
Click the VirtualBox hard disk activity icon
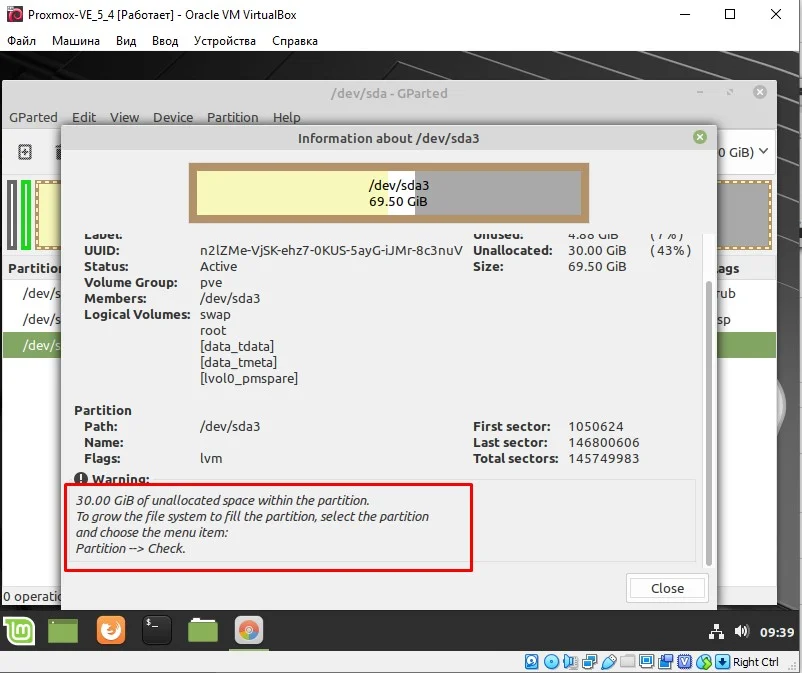[531, 661]
